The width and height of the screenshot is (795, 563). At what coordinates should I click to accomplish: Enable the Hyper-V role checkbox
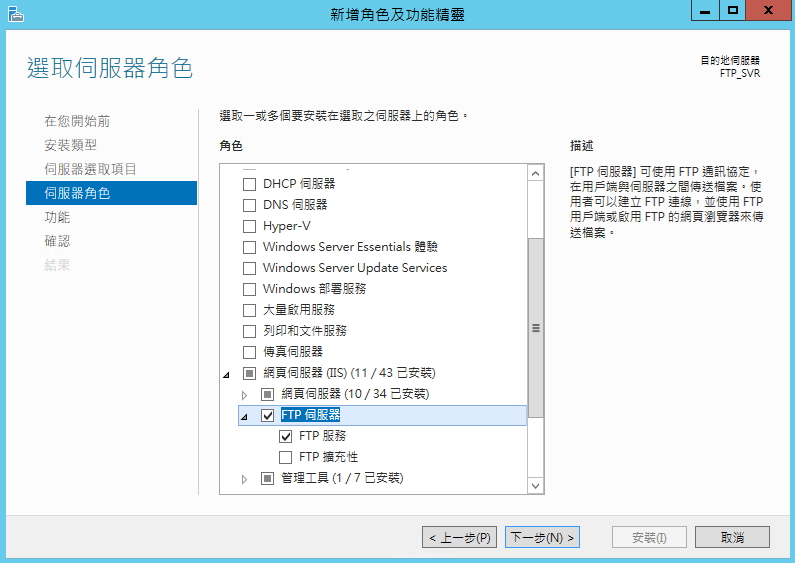click(249, 226)
